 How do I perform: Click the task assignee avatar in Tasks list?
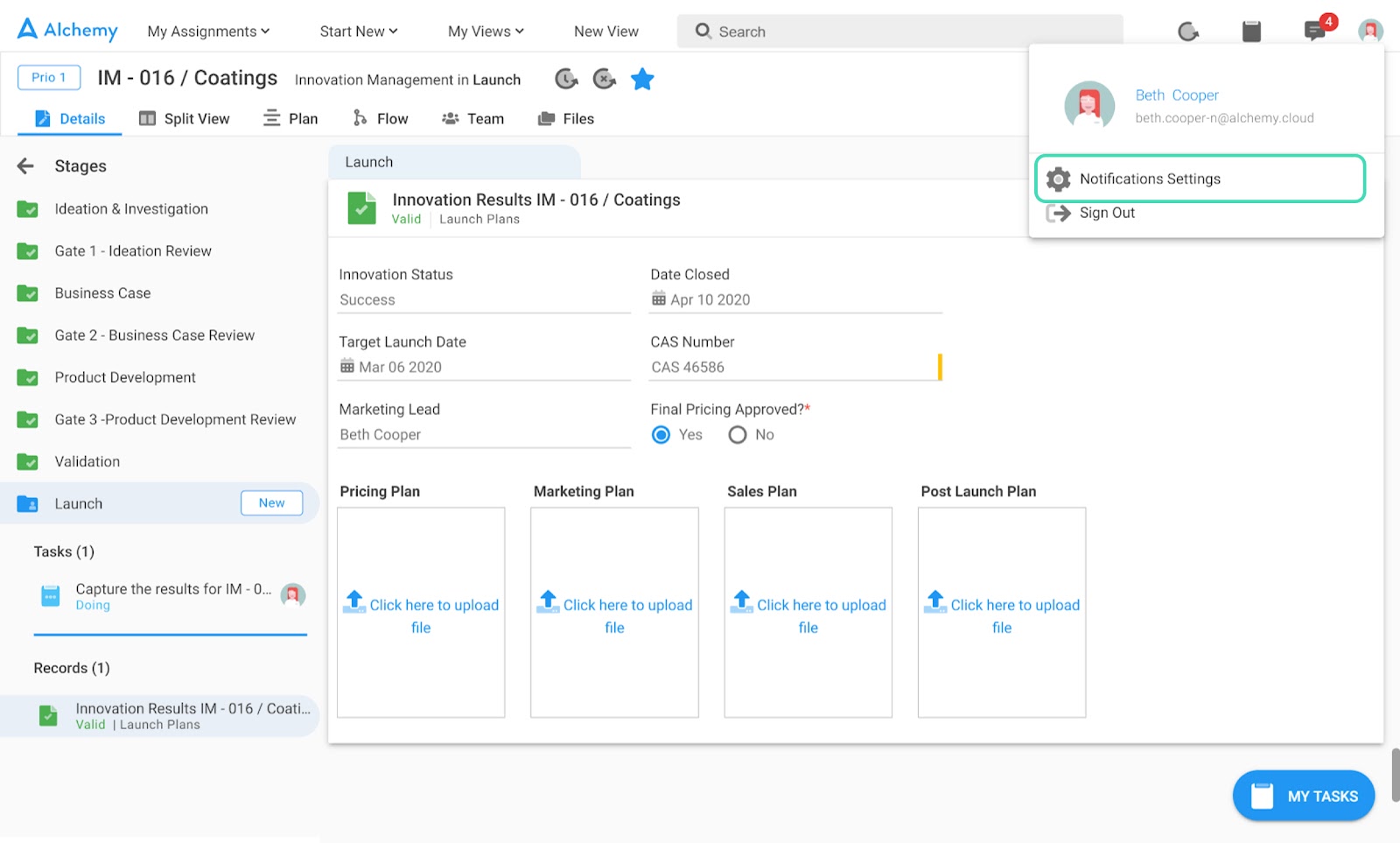(293, 595)
